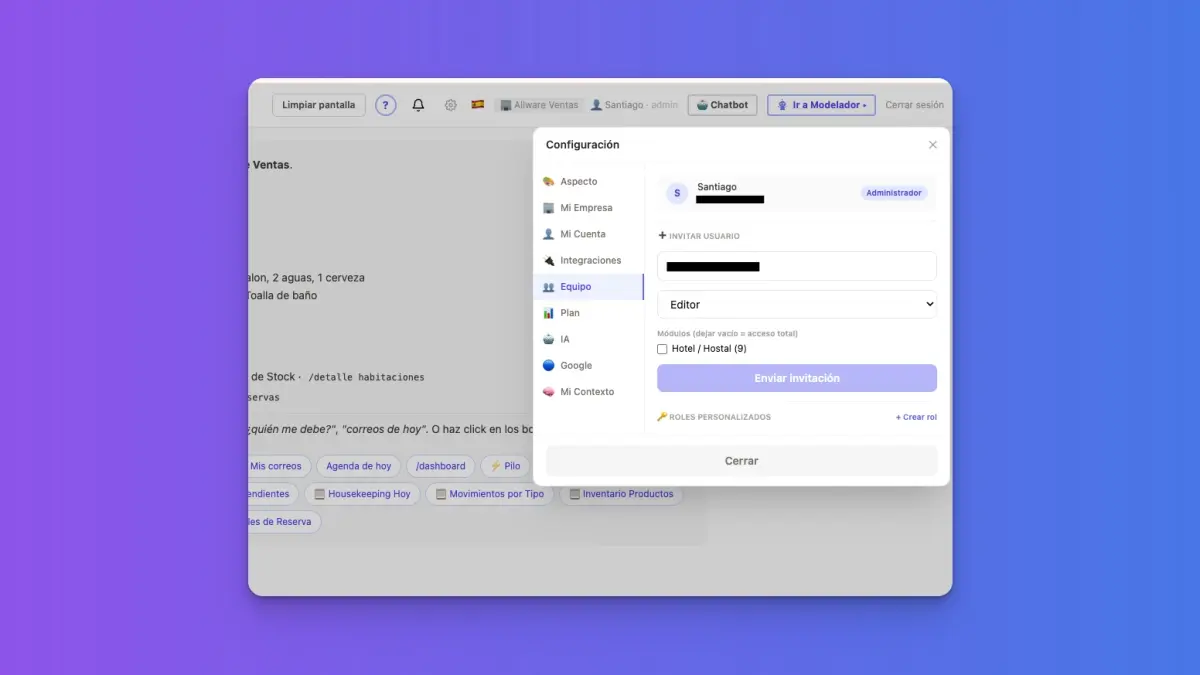This screenshot has height=675, width=1200.
Task: Go to the Integraciones plug section
Action: tap(588, 260)
